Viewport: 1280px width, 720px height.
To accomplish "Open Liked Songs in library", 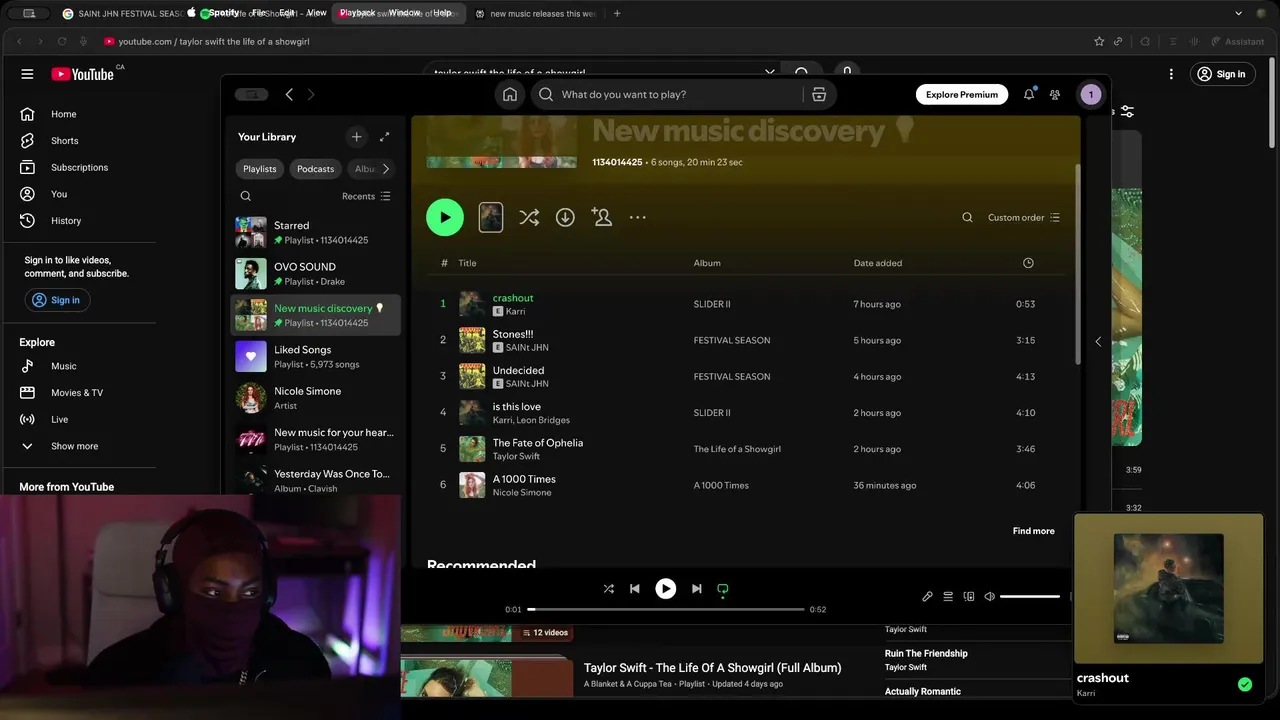I will 316,356.
